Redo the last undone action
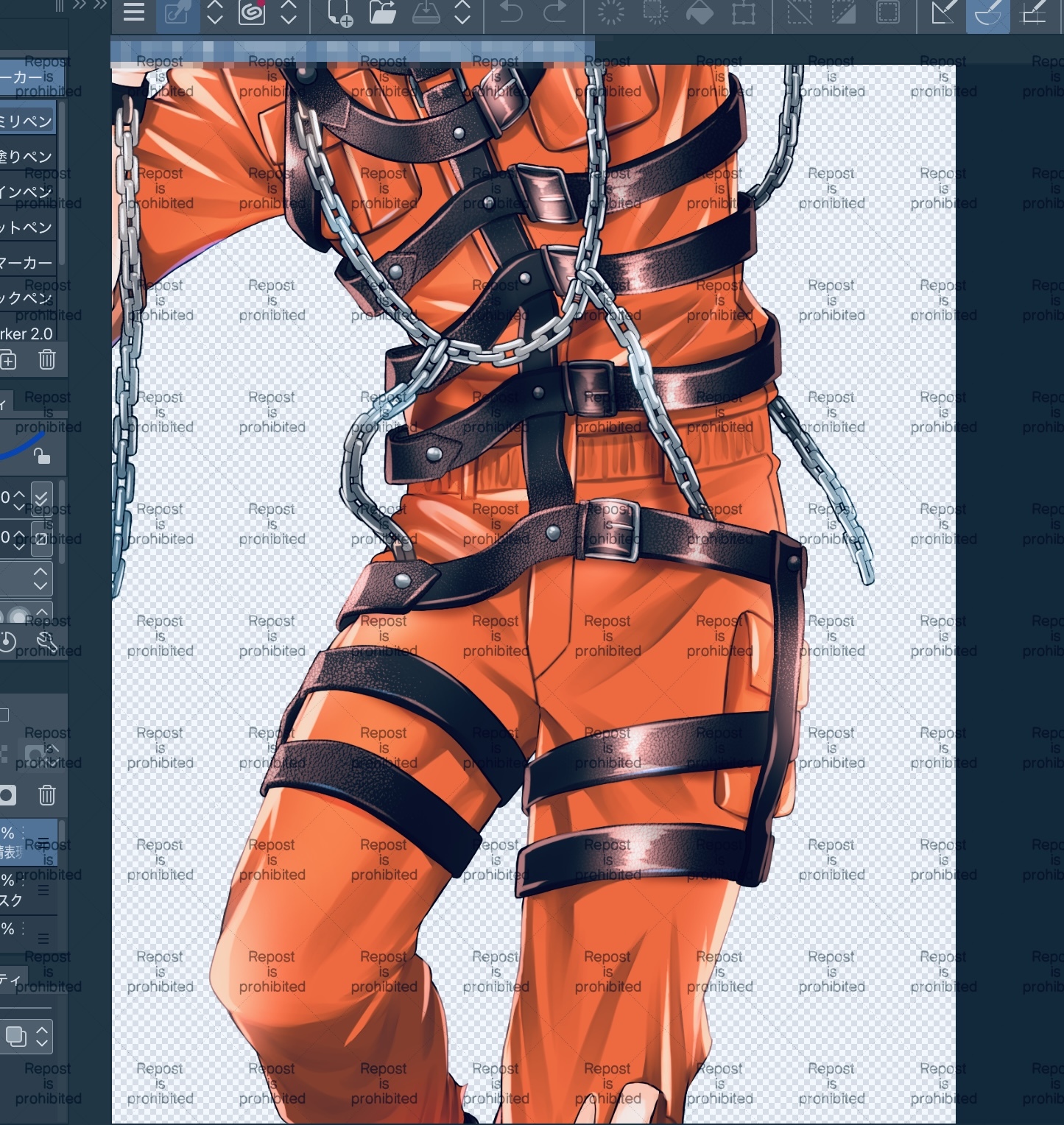Image resolution: width=1064 pixels, height=1125 pixels. click(554, 13)
